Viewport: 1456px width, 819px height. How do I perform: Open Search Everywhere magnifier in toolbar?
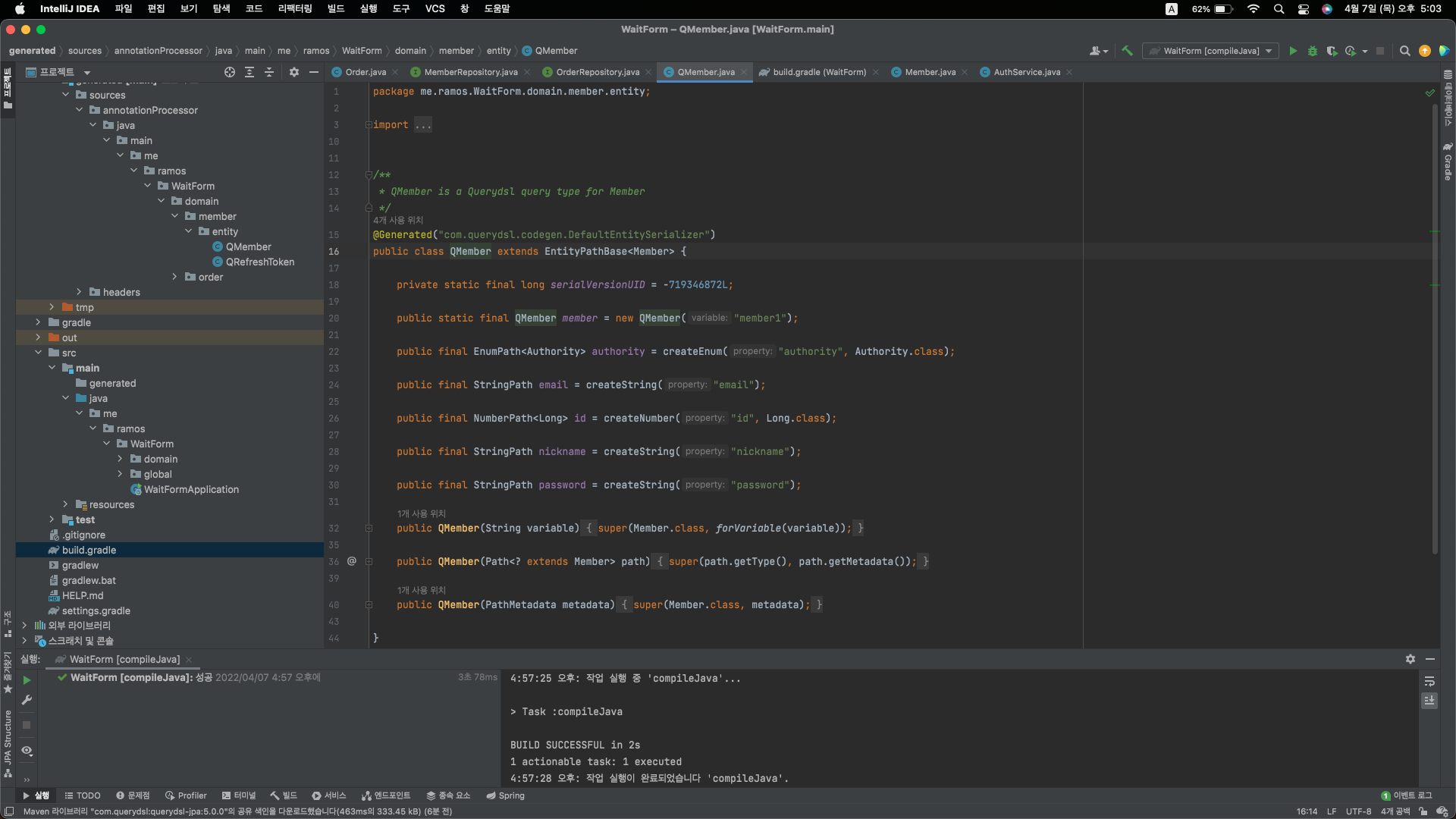[x=1404, y=51]
